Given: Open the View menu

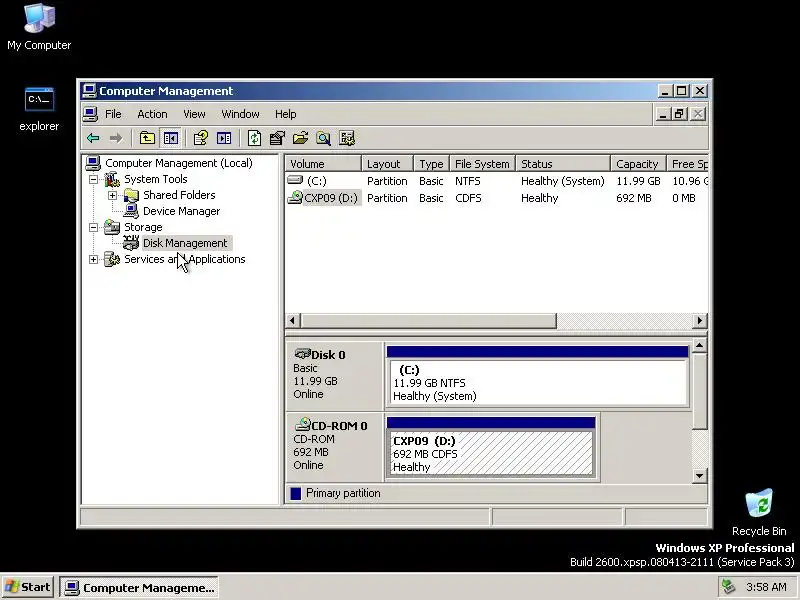Looking at the screenshot, I should tap(194, 114).
